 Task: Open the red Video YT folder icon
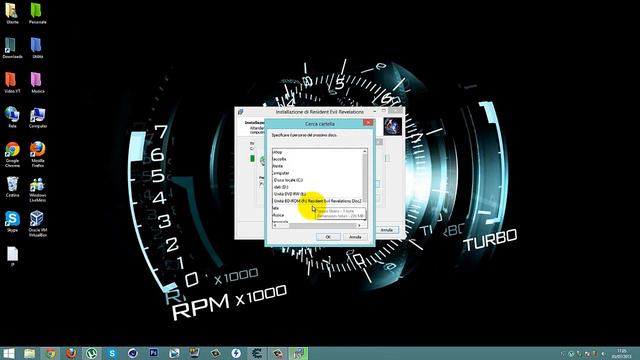(12, 82)
